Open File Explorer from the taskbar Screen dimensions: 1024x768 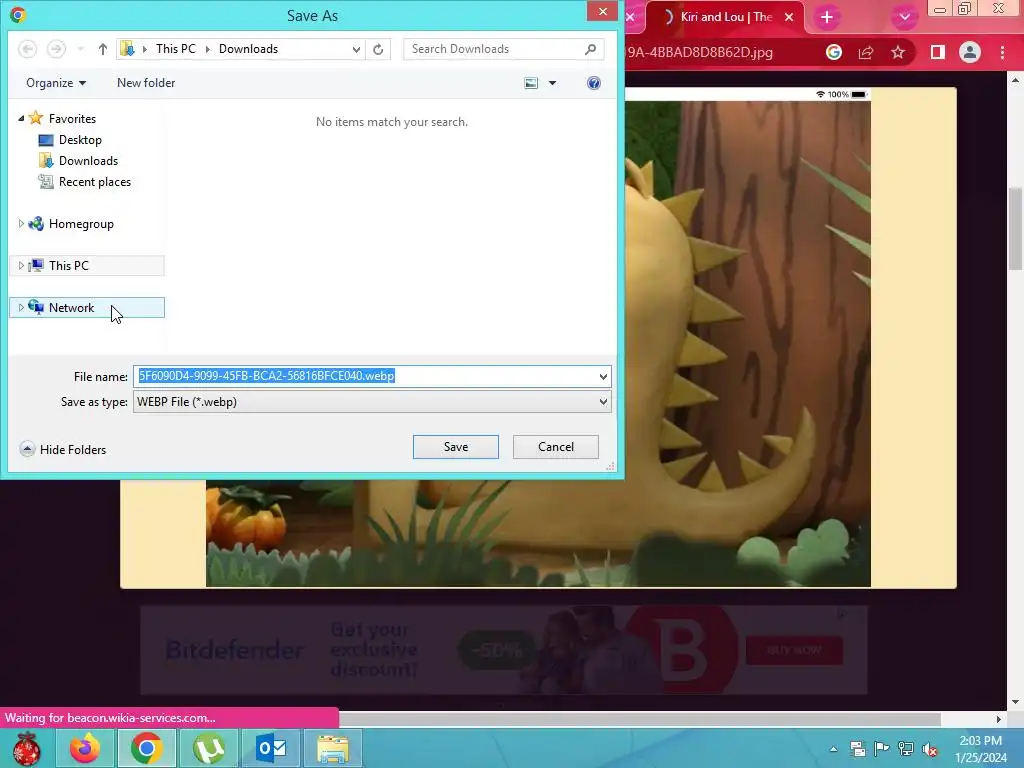332,748
